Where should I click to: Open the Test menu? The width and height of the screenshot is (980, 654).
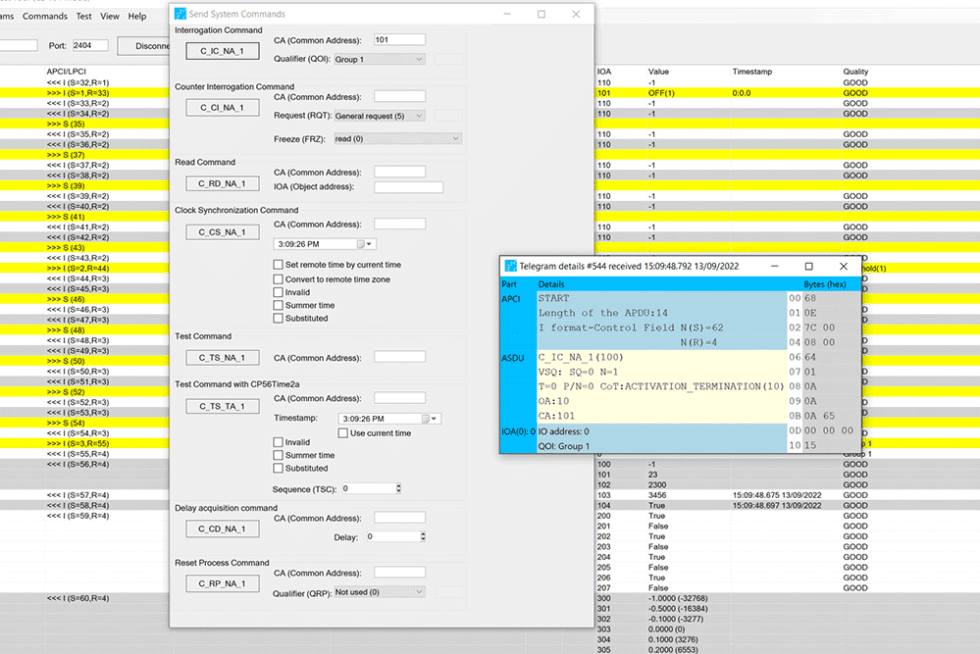(82, 16)
